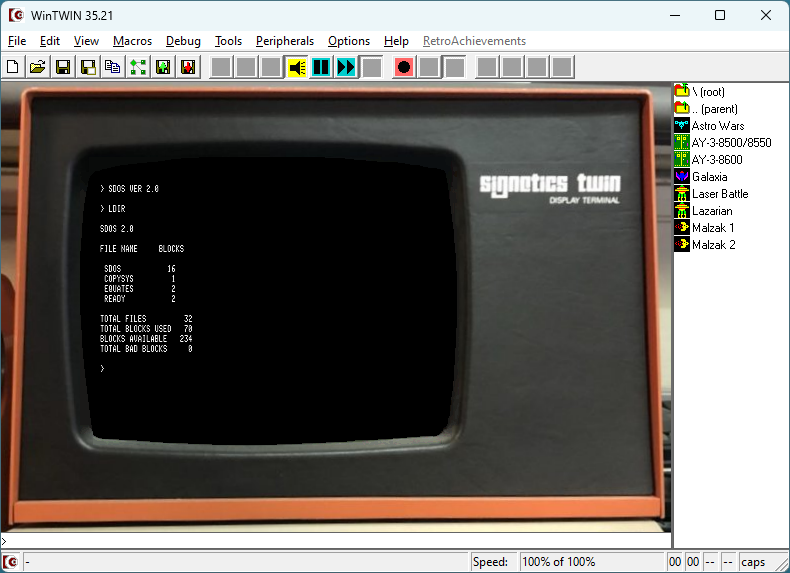Image resolution: width=790 pixels, height=573 pixels.
Task: Select Malzak 2 in the sidebar
Action: click(705, 245)
